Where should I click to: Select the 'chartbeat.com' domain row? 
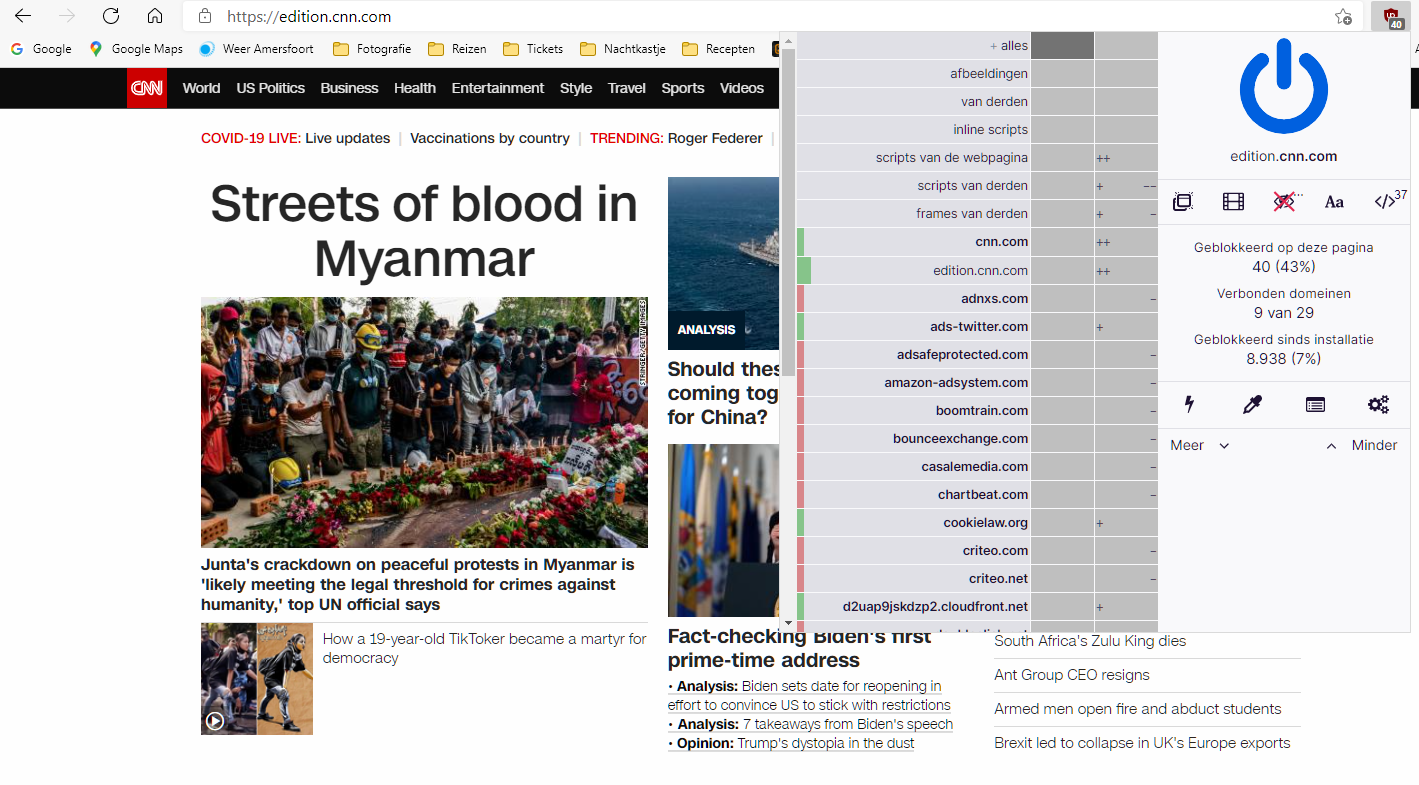913,495
